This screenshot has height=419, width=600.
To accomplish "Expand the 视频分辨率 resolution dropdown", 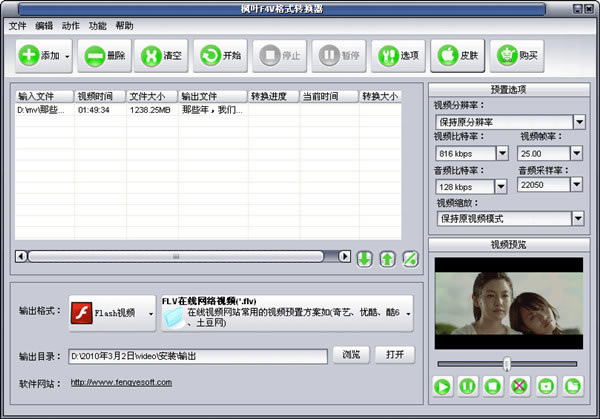I will [x=578, y=122].
